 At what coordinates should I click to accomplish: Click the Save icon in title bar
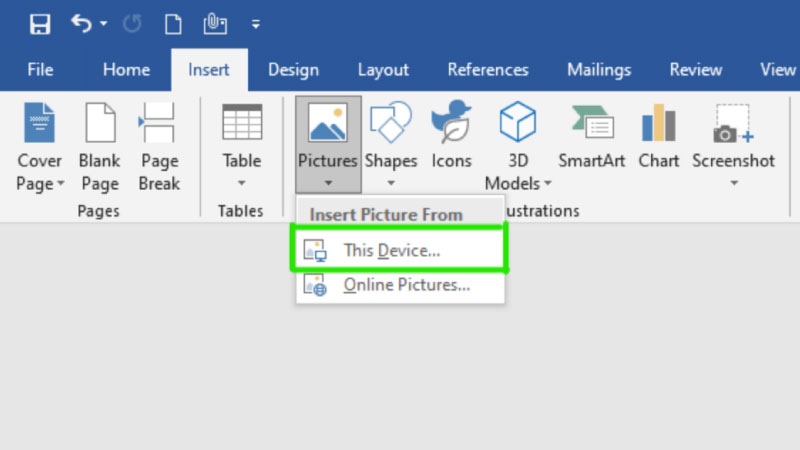[40, 24]
